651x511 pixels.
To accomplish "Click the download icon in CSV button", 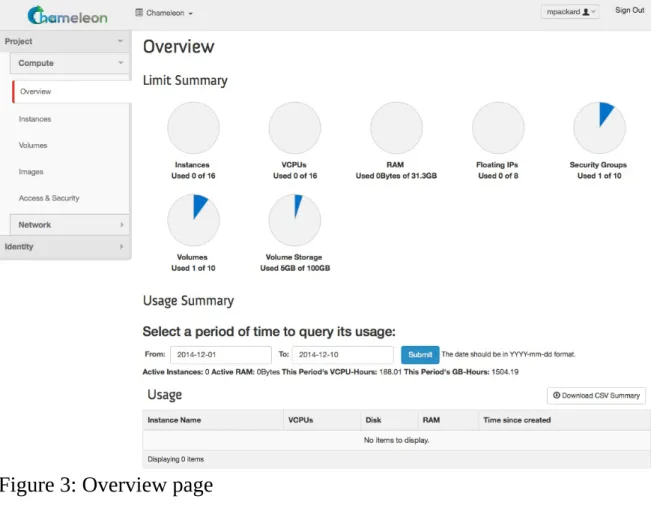I will point(556,395).
